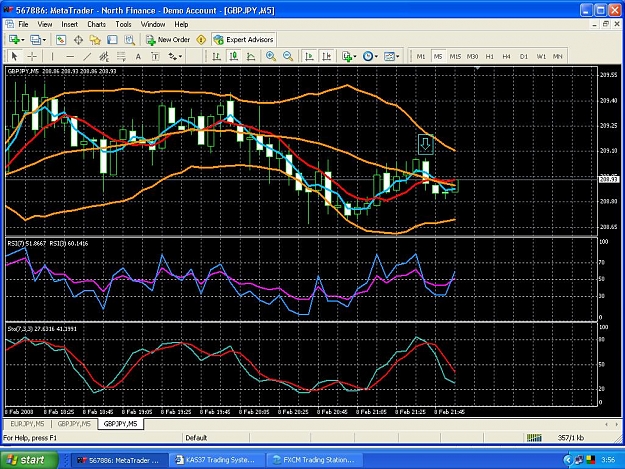
Task: Select the D1 timeframe
Action: [x=524, y=57]
